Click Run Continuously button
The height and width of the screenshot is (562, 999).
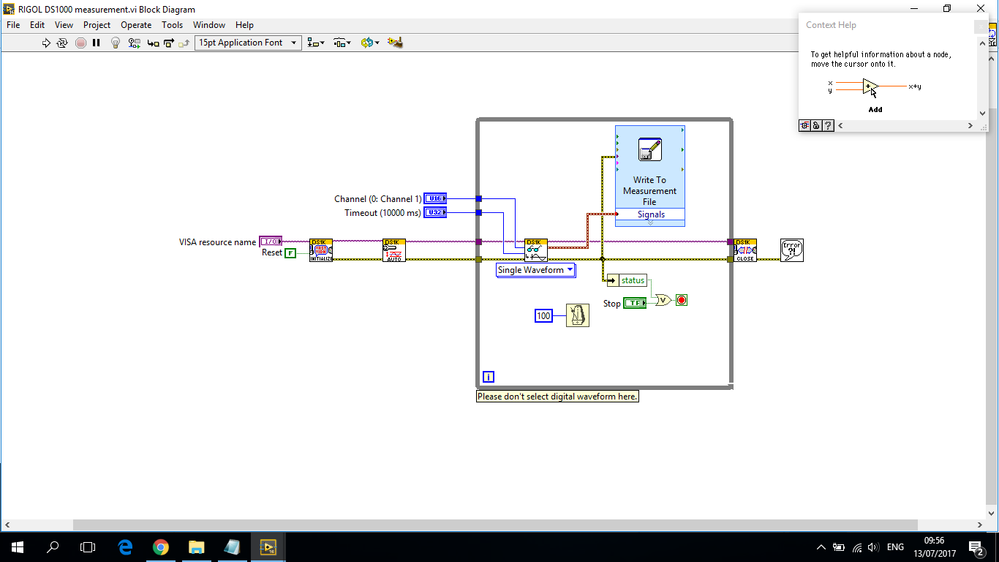[62, 43]
